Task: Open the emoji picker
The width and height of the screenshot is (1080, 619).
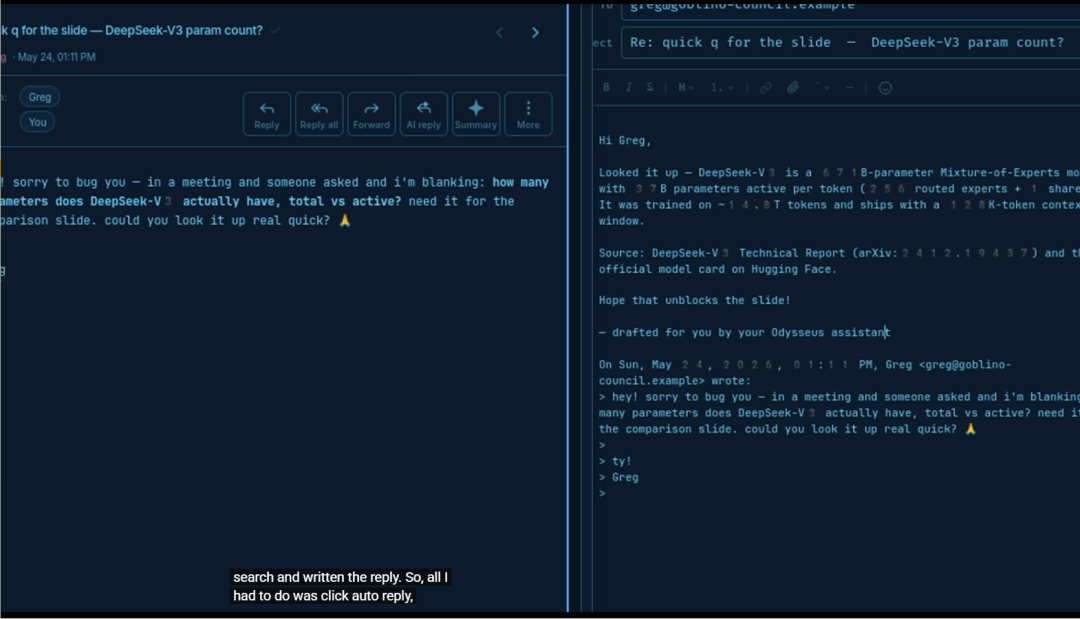Action: pyautogui.click(x=886, y=87)
